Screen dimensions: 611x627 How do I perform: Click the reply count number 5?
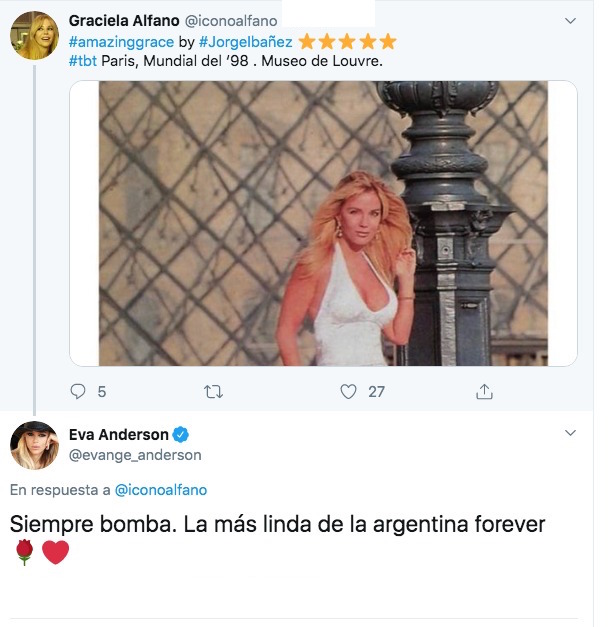pos(102,392)
